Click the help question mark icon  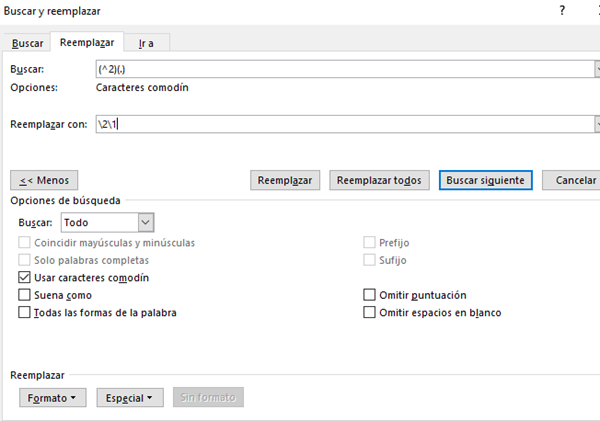(x=563, y=11)
